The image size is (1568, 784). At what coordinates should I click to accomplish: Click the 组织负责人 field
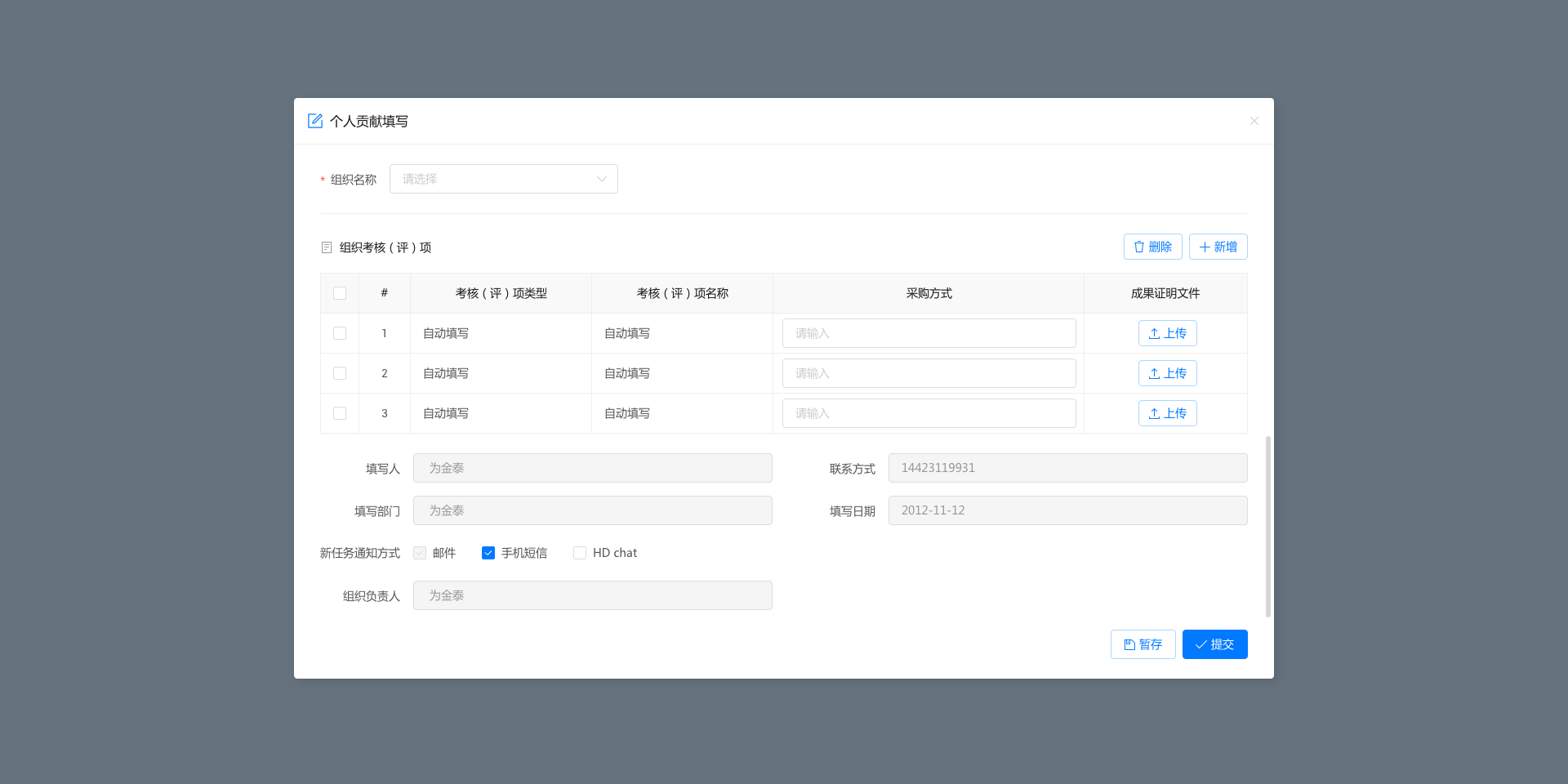pyautogui.click(x=593, y=595)
